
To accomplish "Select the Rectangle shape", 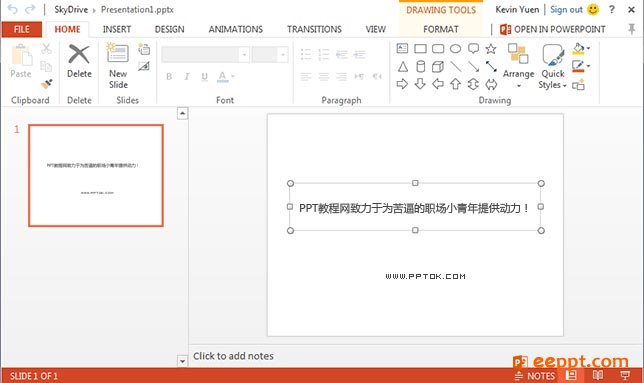I will pyautogui.click(x=420, y=49).
